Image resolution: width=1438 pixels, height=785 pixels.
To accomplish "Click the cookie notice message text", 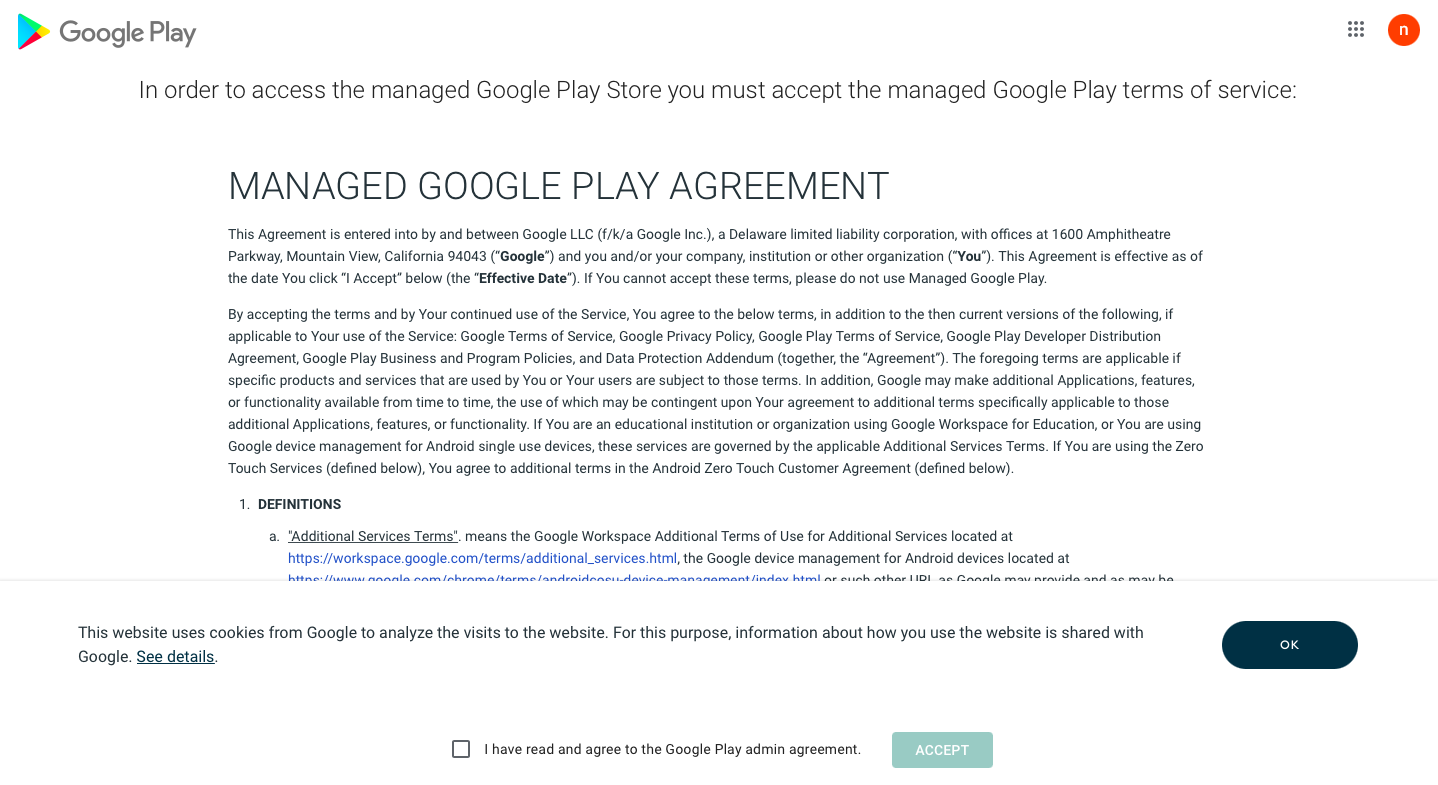I will pyautogui.click(x=611, y=645).
